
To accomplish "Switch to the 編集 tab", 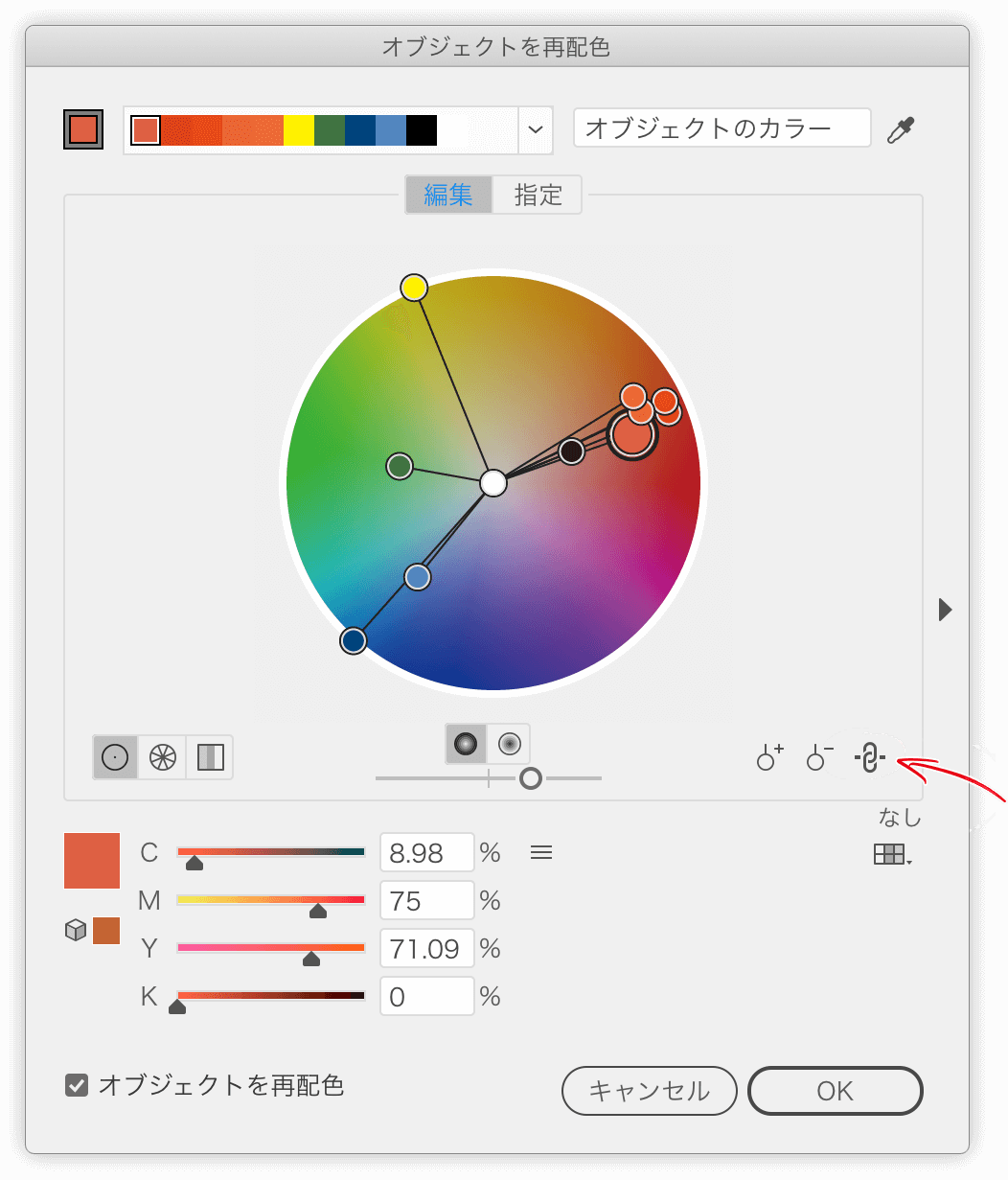I will tap(448, 195).
